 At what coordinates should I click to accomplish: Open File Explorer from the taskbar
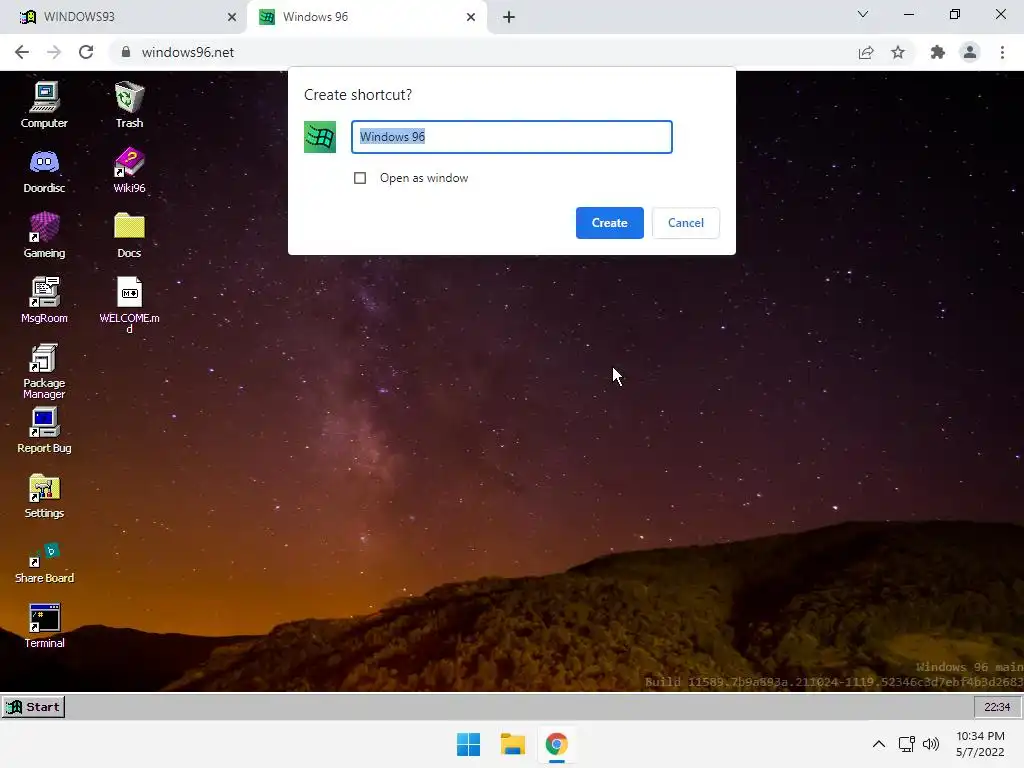[x=513, y=744]
